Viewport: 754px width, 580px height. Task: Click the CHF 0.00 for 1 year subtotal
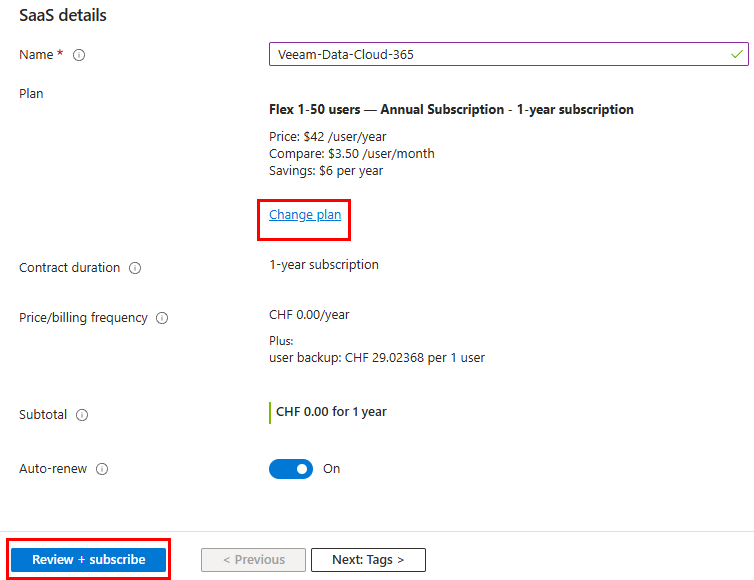pos(331,412)
